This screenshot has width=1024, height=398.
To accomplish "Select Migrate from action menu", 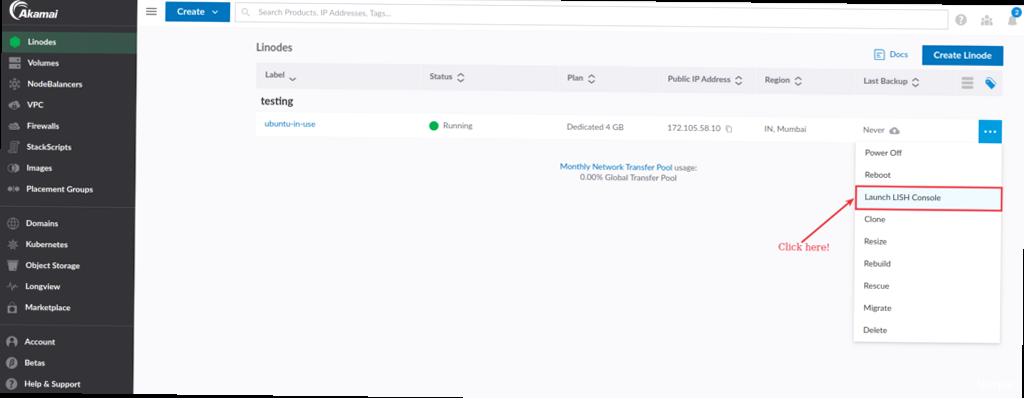I will tap(927, 308).
